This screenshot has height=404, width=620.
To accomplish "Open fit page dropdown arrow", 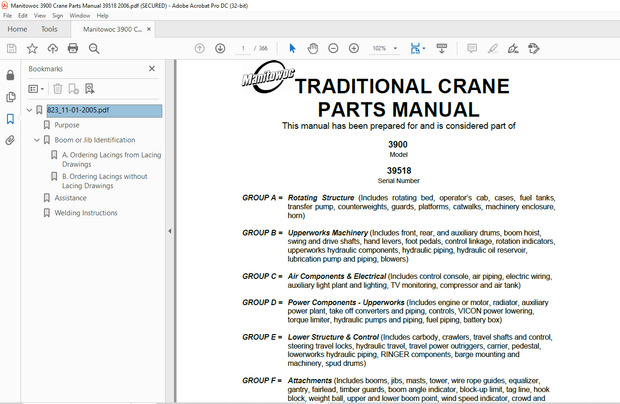I will [x=424, y=49].
